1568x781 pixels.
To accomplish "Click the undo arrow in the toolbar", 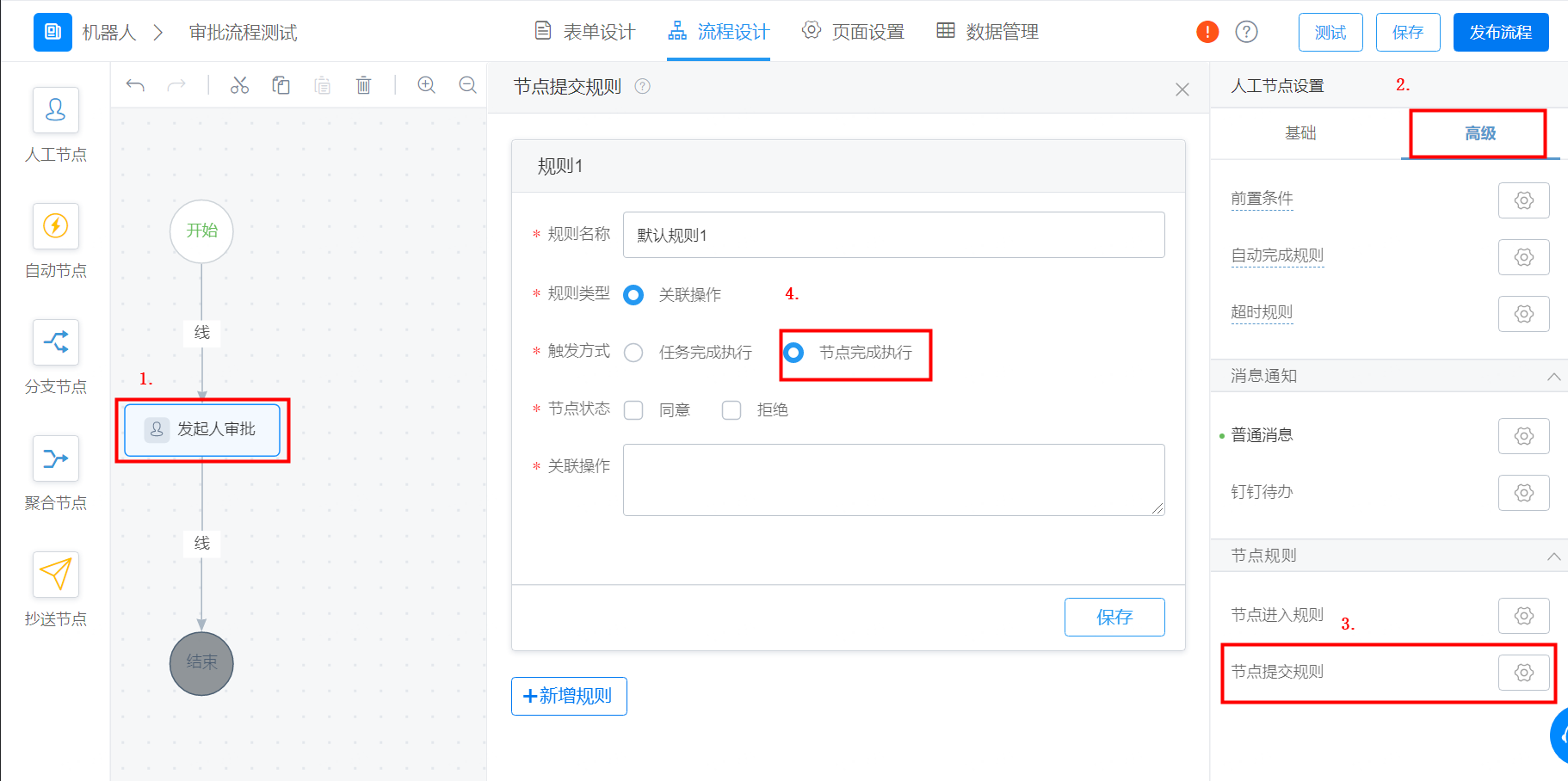I will 135,85.
